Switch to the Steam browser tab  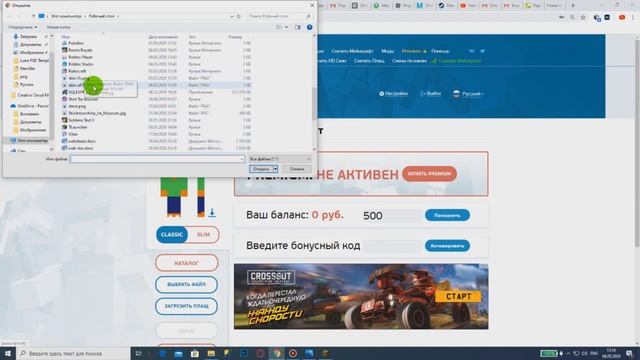pyautogui.click(x=447, y=6)
